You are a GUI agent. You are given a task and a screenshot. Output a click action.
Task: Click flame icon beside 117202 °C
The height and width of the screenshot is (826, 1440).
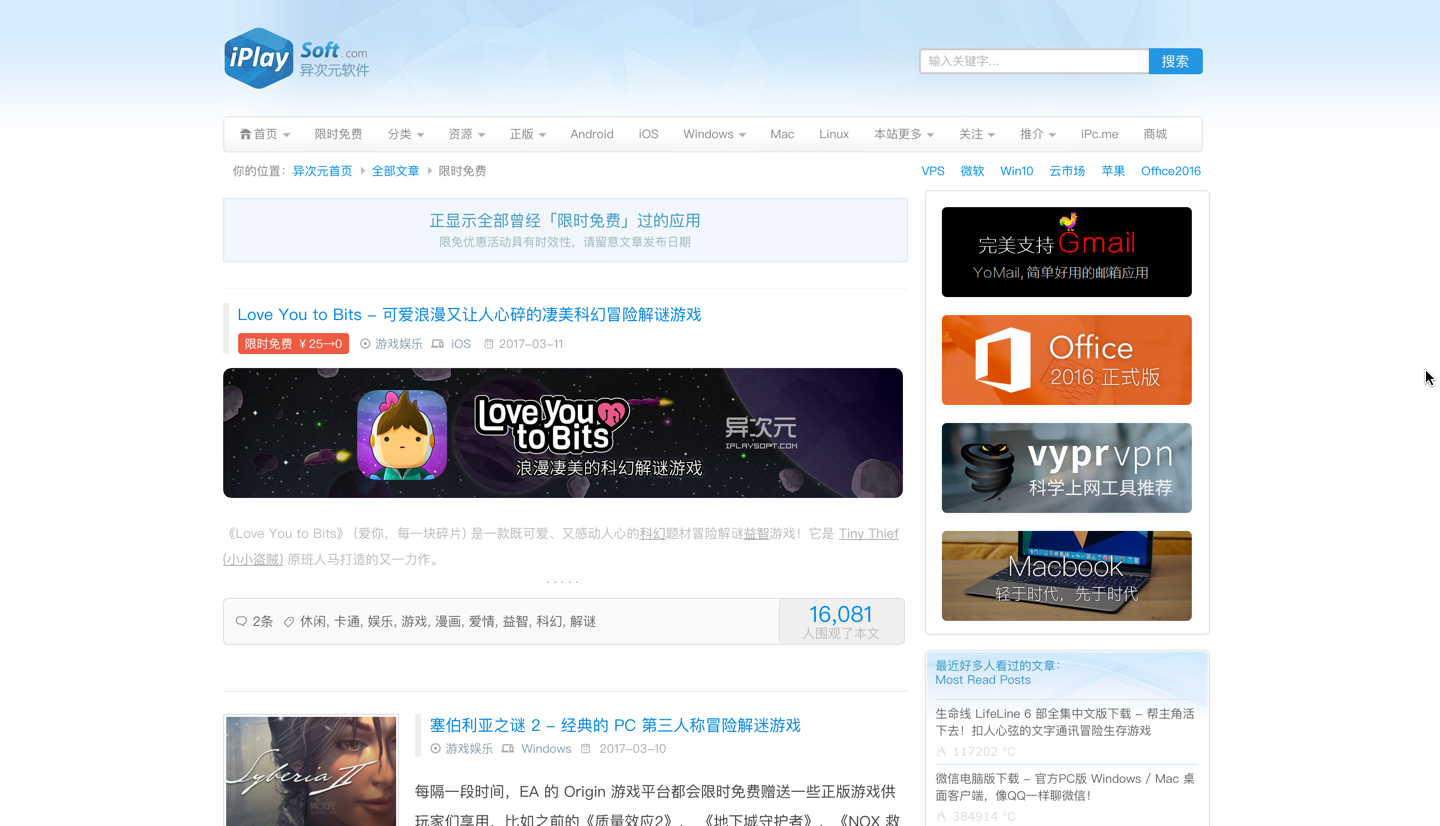point(941,752)
